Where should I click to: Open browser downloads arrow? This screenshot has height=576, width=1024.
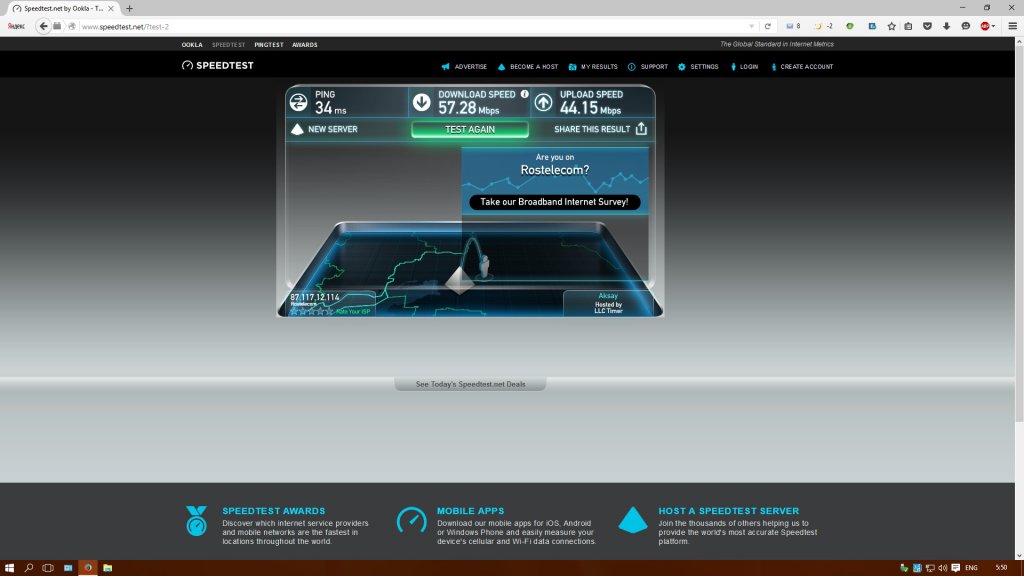point(946,26)
